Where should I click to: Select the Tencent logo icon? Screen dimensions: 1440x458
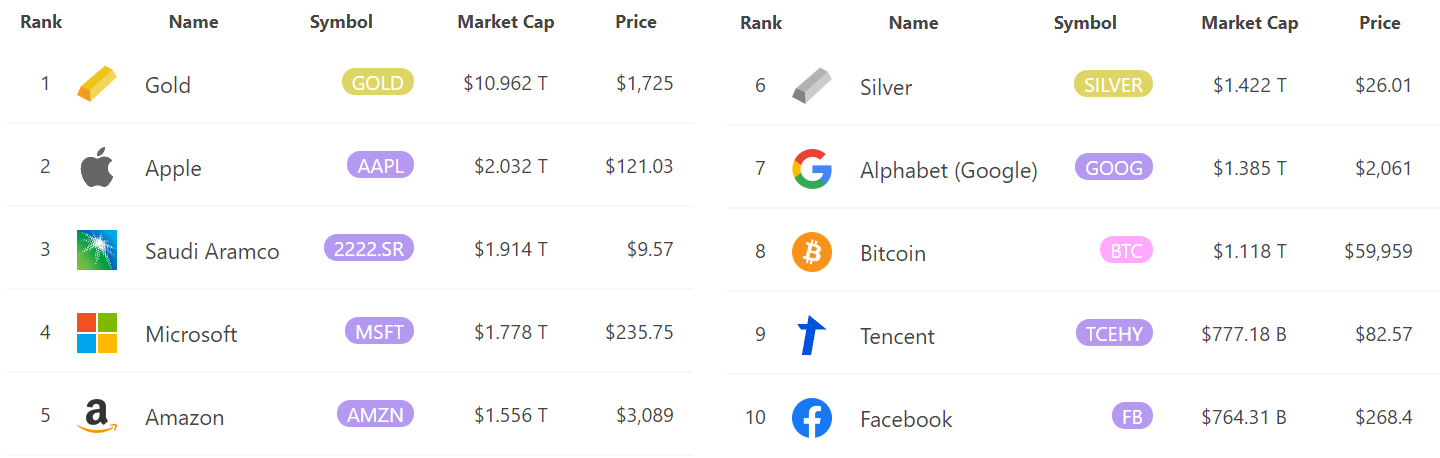(811, 335)
